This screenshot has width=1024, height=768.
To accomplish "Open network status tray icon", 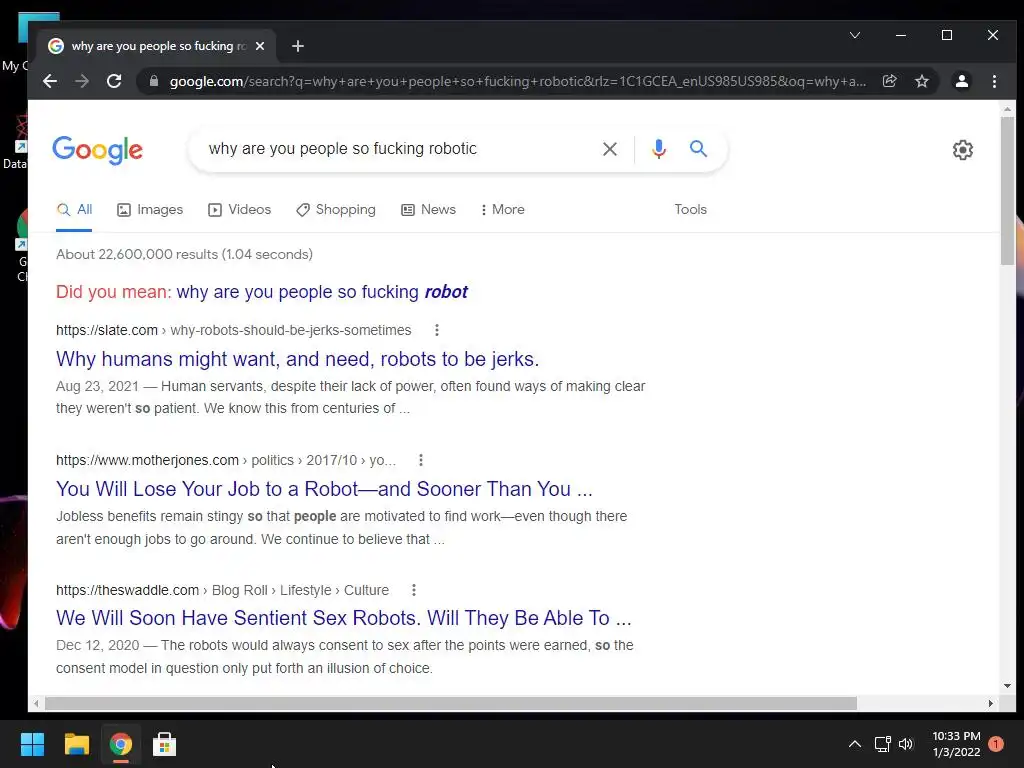I will 882,744.
